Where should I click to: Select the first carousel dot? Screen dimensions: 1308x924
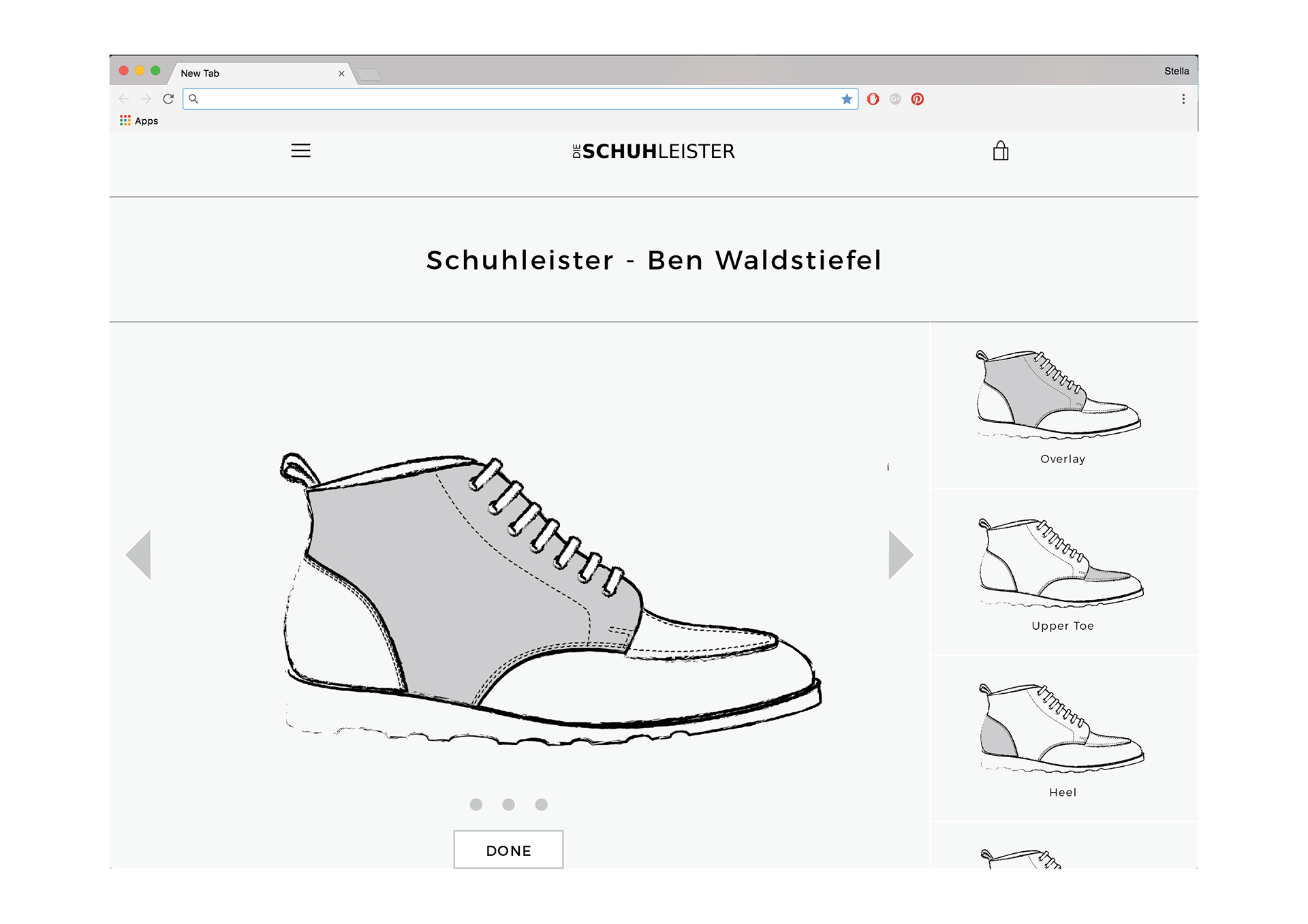476,804
